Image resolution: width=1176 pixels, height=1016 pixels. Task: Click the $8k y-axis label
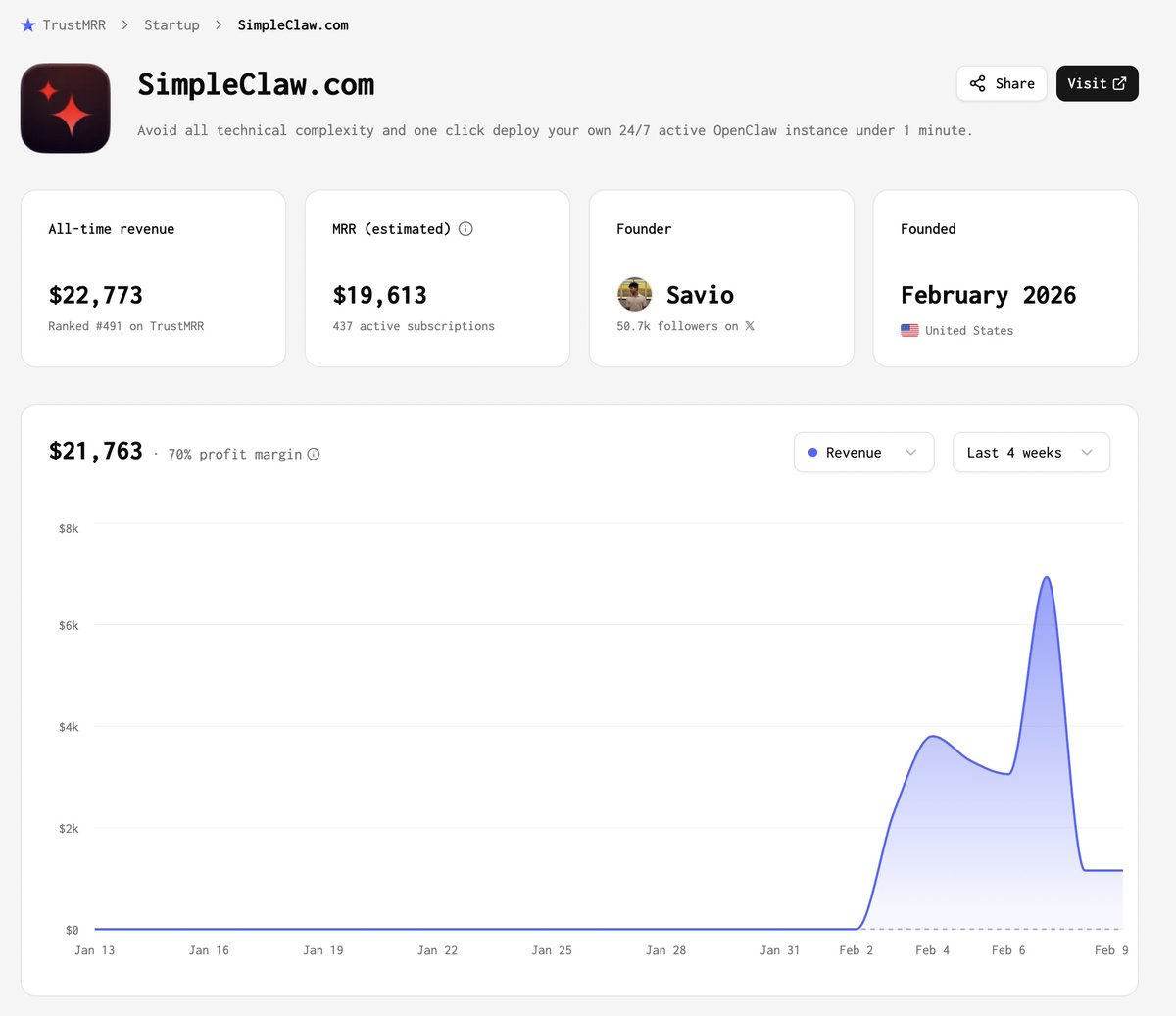click(69, 529)
